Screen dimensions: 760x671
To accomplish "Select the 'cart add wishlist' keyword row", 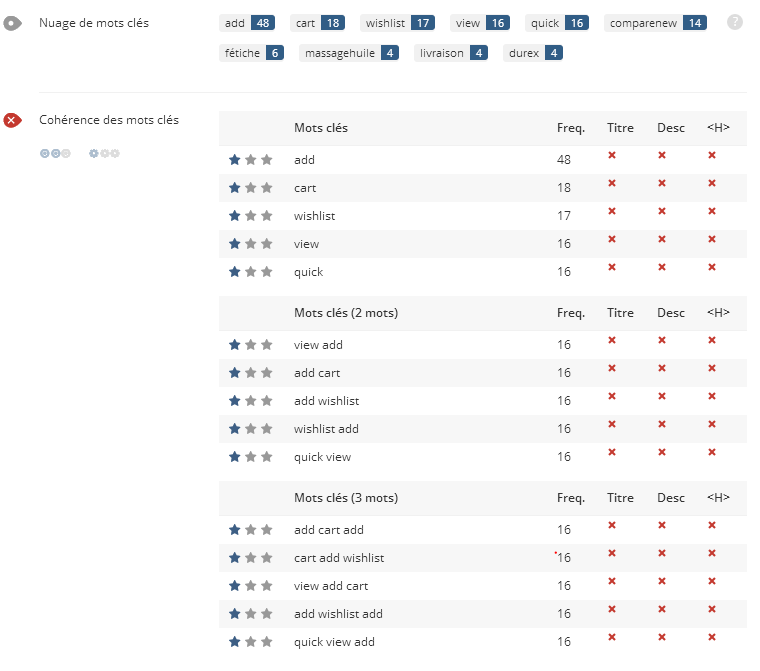I will tap(483, 558).
